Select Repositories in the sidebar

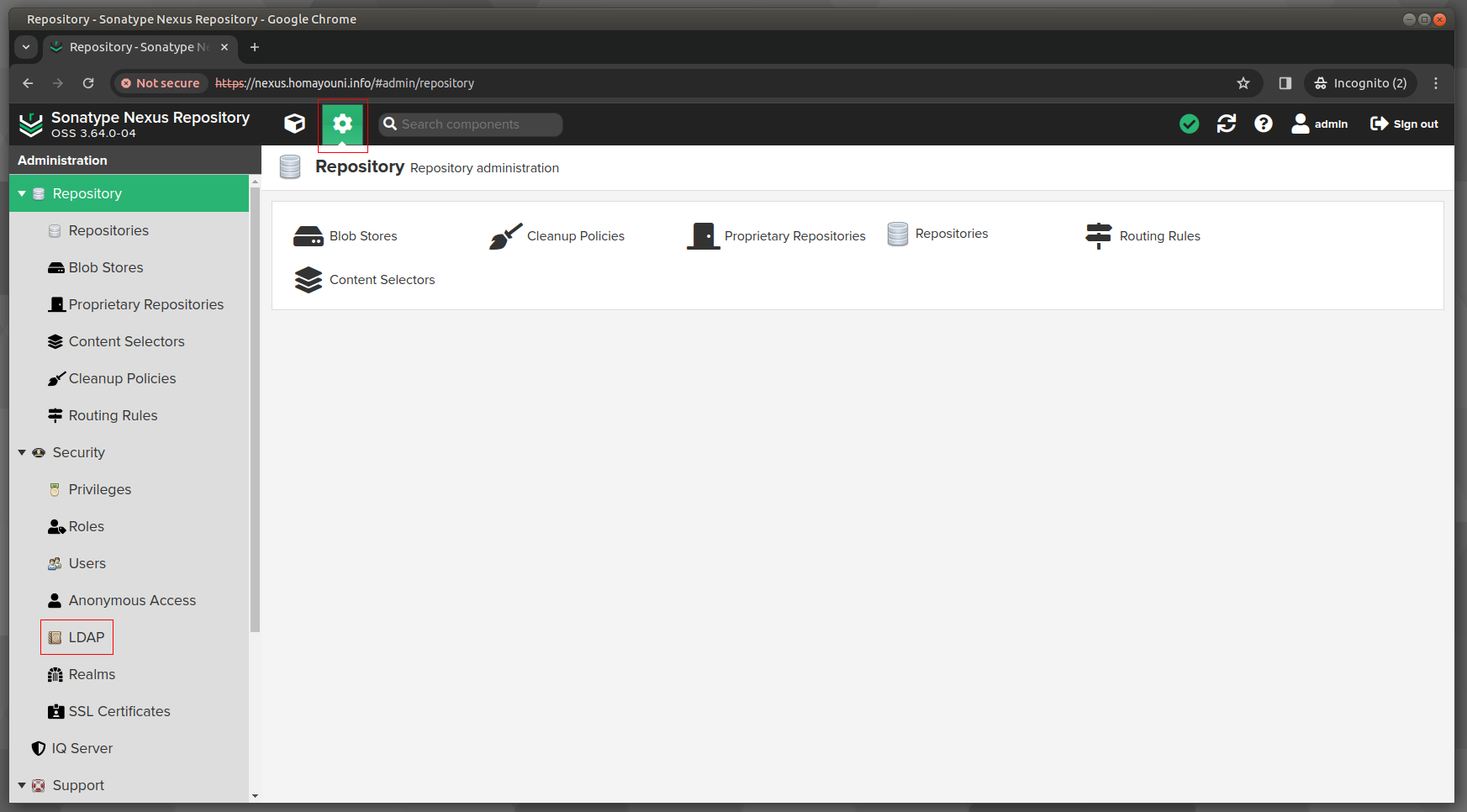click(x=129, y=230)
